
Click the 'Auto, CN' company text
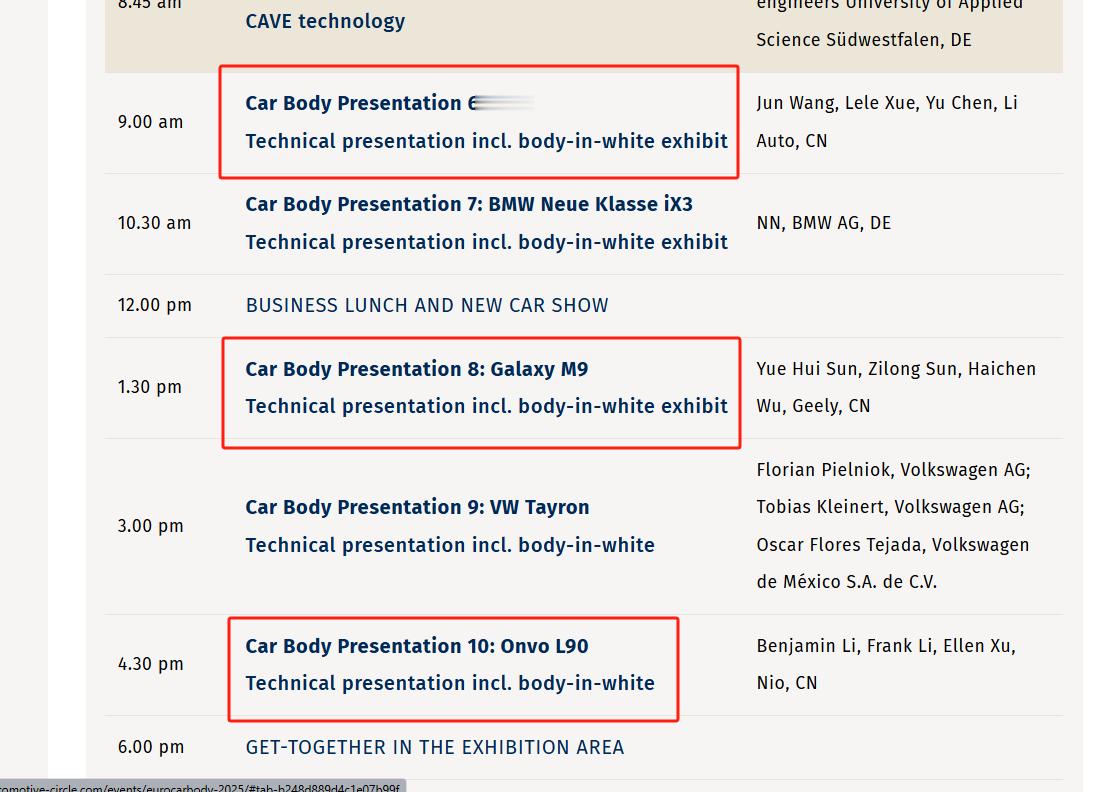coord(791,141)
